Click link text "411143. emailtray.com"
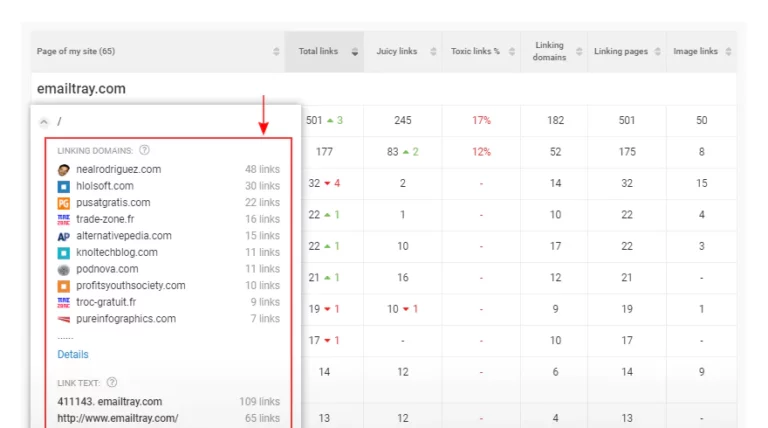 [110, 402]
